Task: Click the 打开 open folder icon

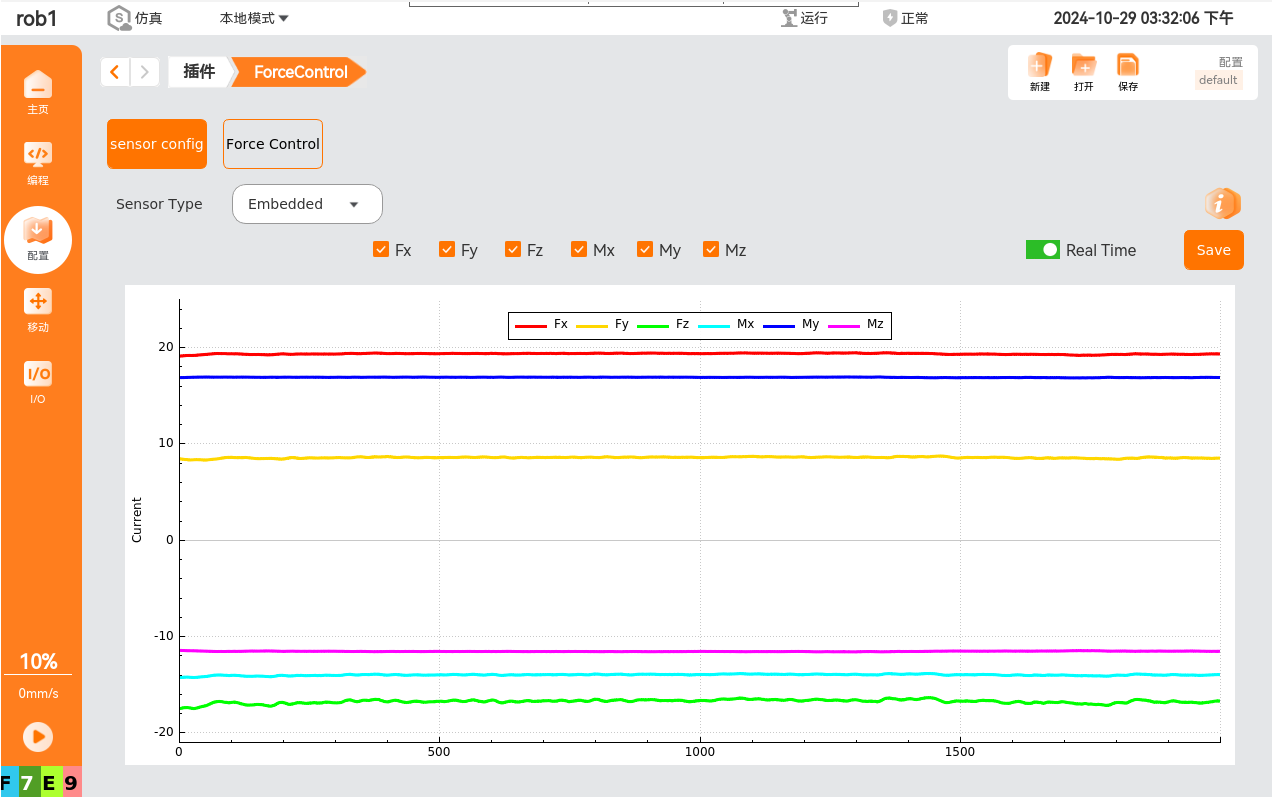Action: click(x=1084, y=67)
